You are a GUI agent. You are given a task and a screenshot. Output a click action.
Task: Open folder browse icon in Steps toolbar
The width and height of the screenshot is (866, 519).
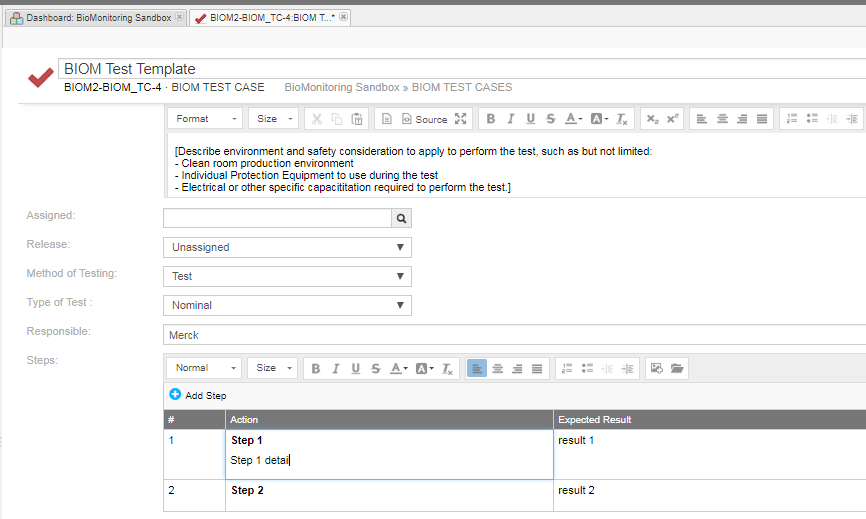pyautogui.click(x=677, y=368)
